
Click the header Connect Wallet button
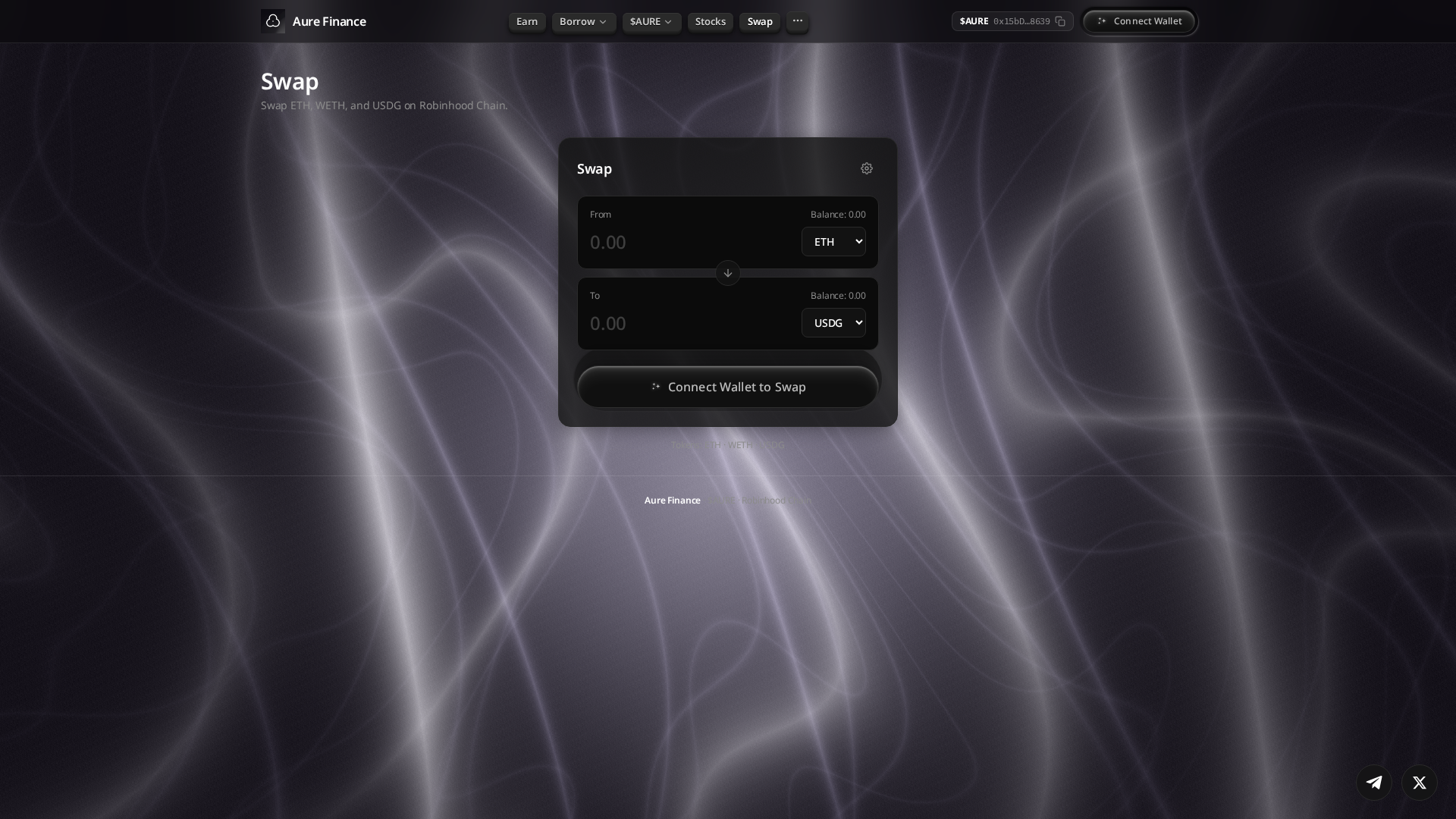[x=1139, y=21]
